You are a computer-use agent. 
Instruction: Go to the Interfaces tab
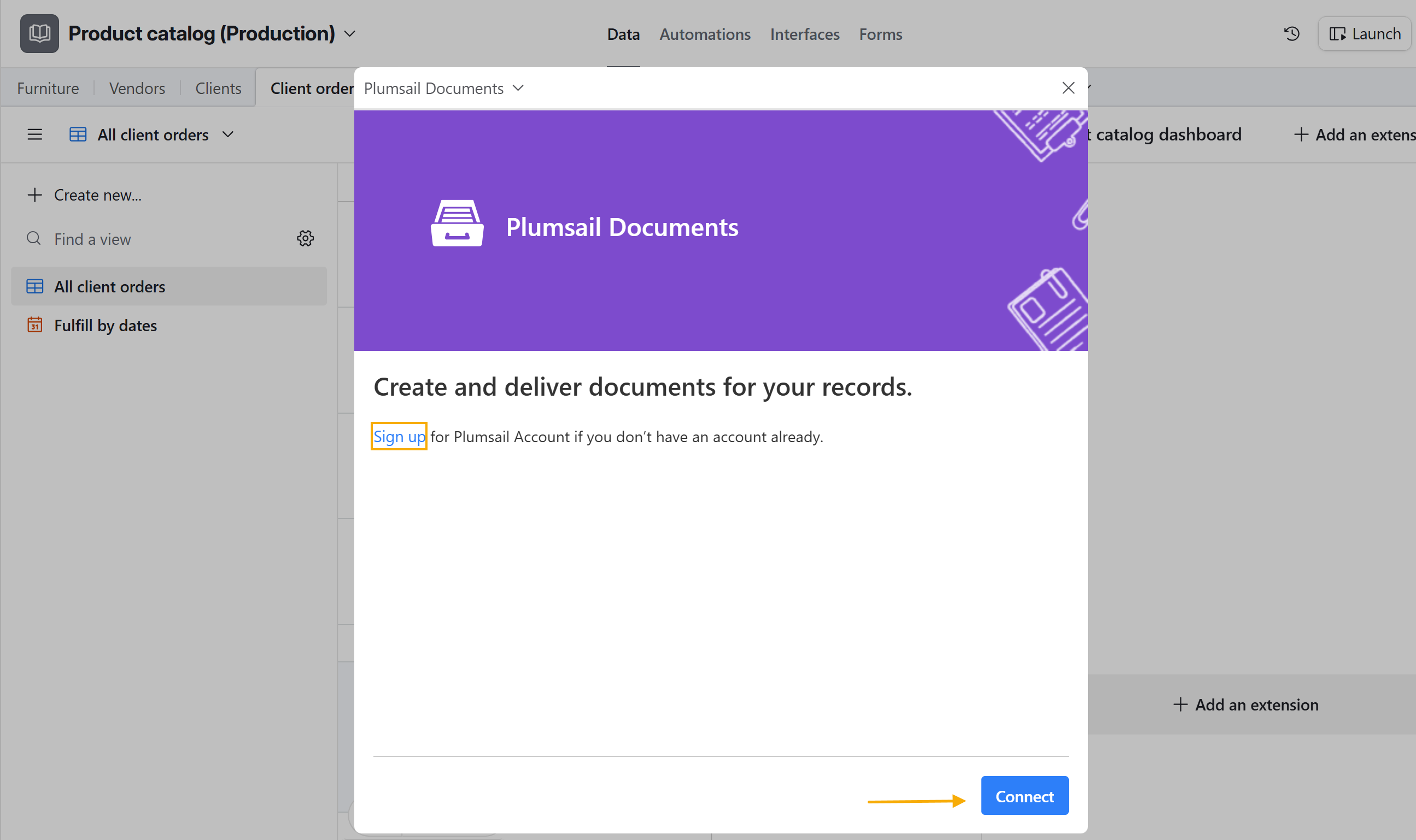805,34
